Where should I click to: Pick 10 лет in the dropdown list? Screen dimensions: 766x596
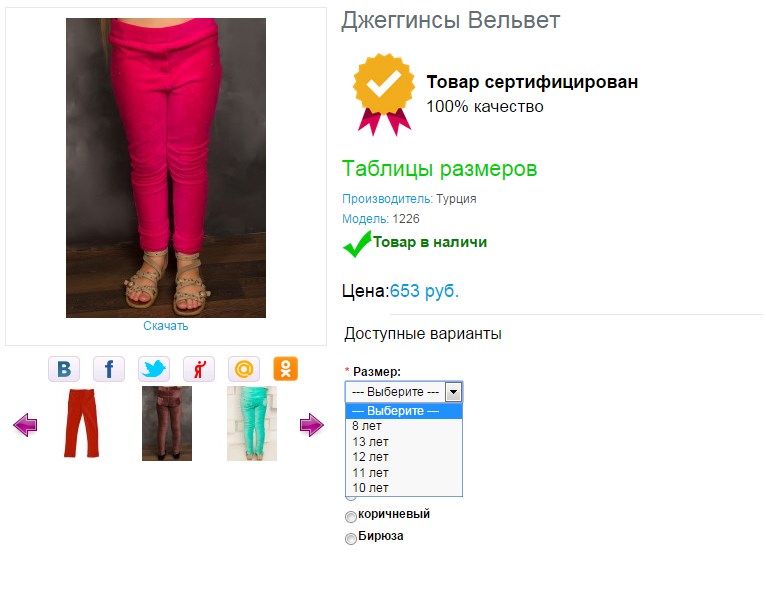click(x=404, y=488)
